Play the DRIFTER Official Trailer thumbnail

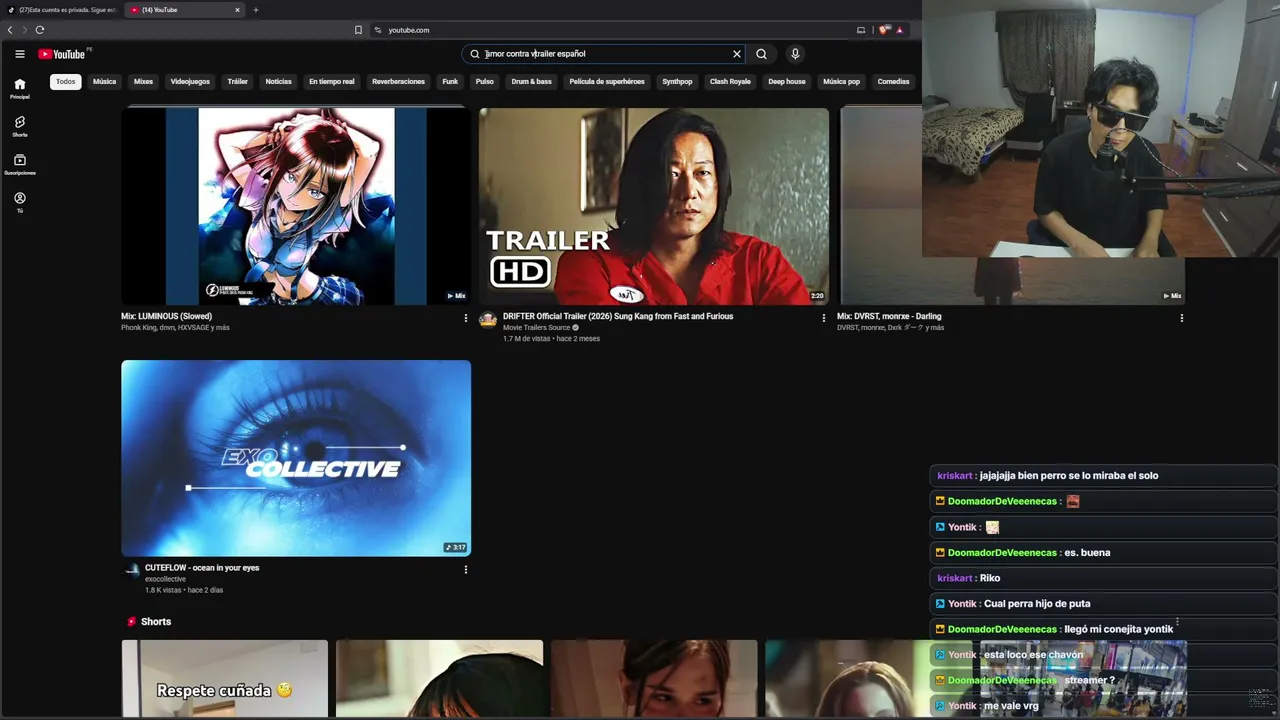click(x=654, y=206)
